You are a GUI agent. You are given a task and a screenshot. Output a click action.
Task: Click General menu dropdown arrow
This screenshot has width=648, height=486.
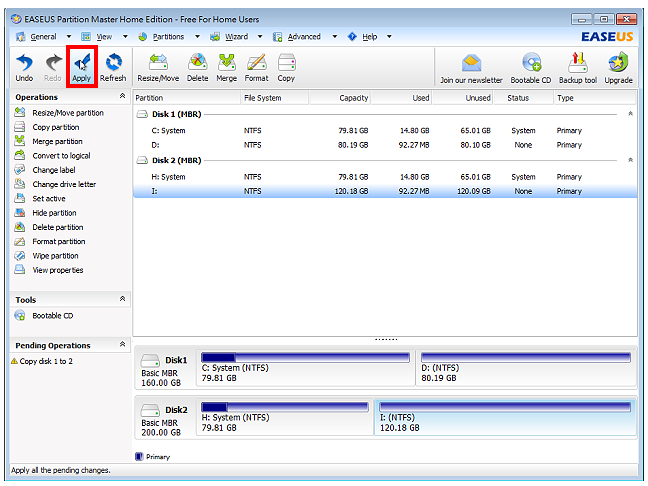(69, 37)
